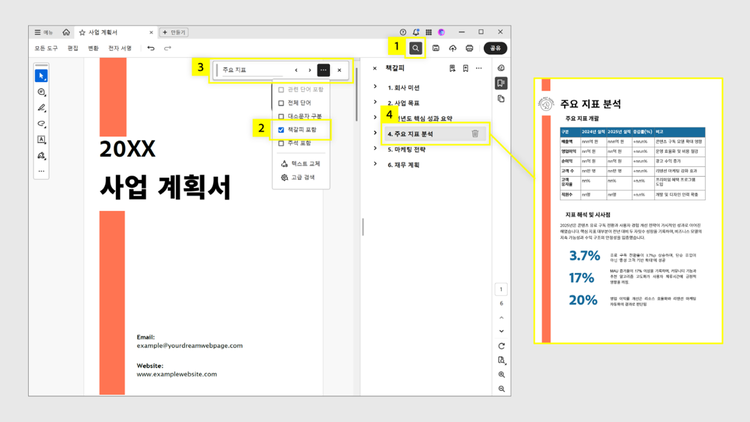Select 고급 검색 in search options
The image size is (750, 422).
point(298,177)
